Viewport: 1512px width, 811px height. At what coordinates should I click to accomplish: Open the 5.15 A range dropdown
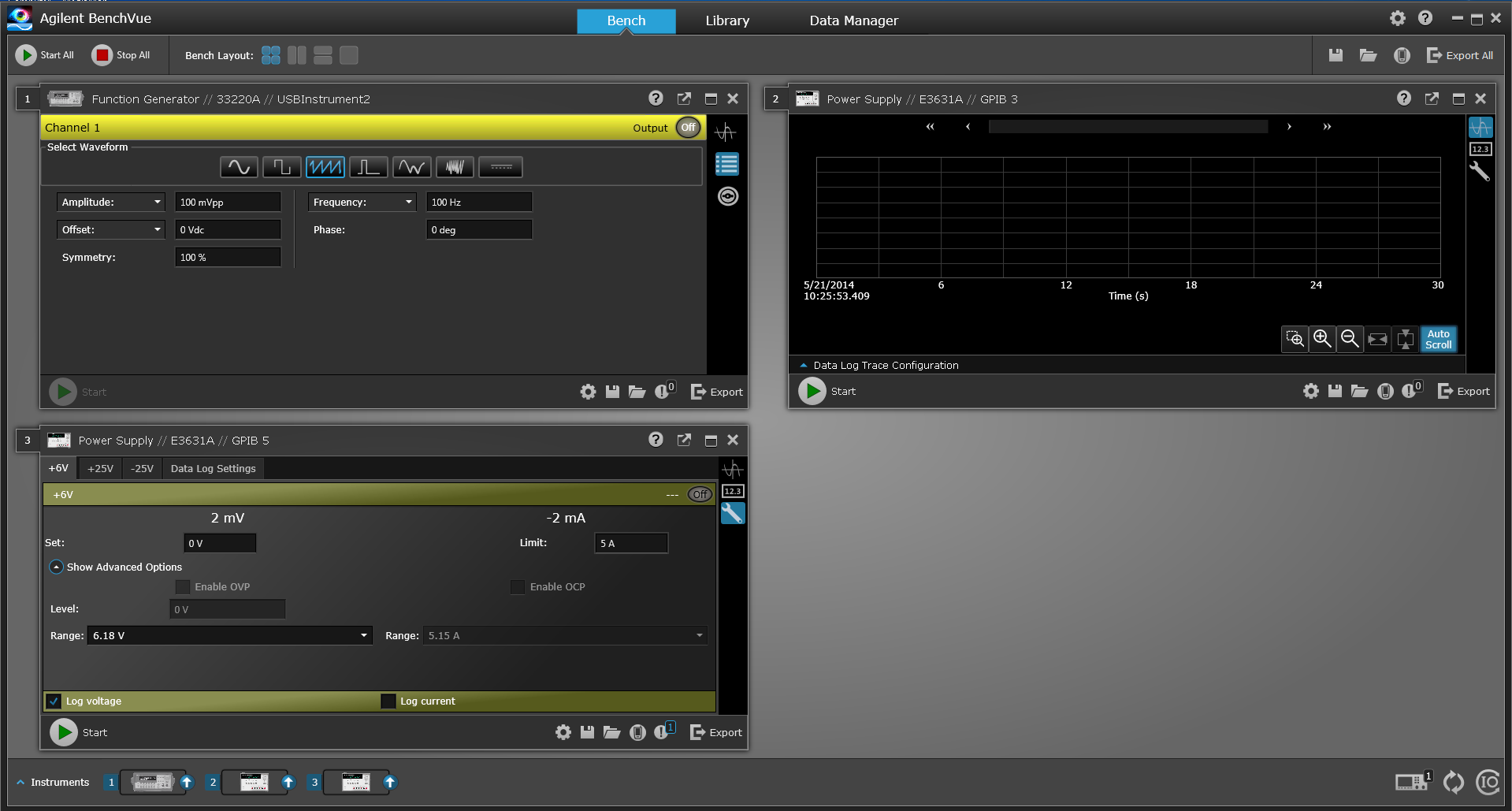pyautogui.click(x=565, y=635)
